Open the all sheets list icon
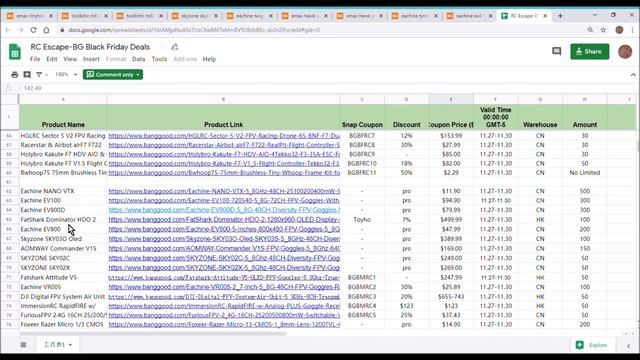This screenshot has height=360, width=640. pos(23,345)
